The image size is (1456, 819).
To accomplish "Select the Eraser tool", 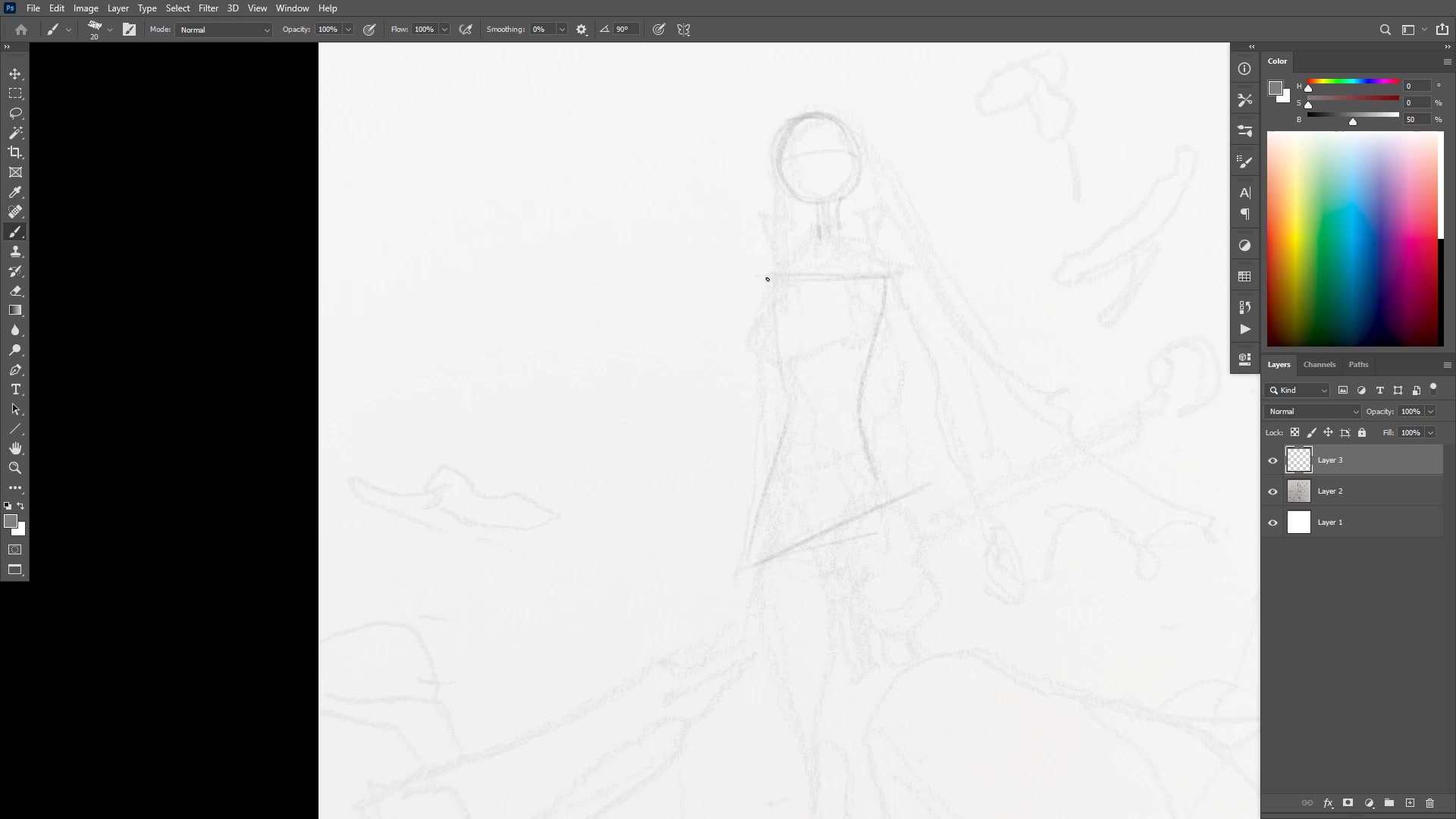I will 15,291.
